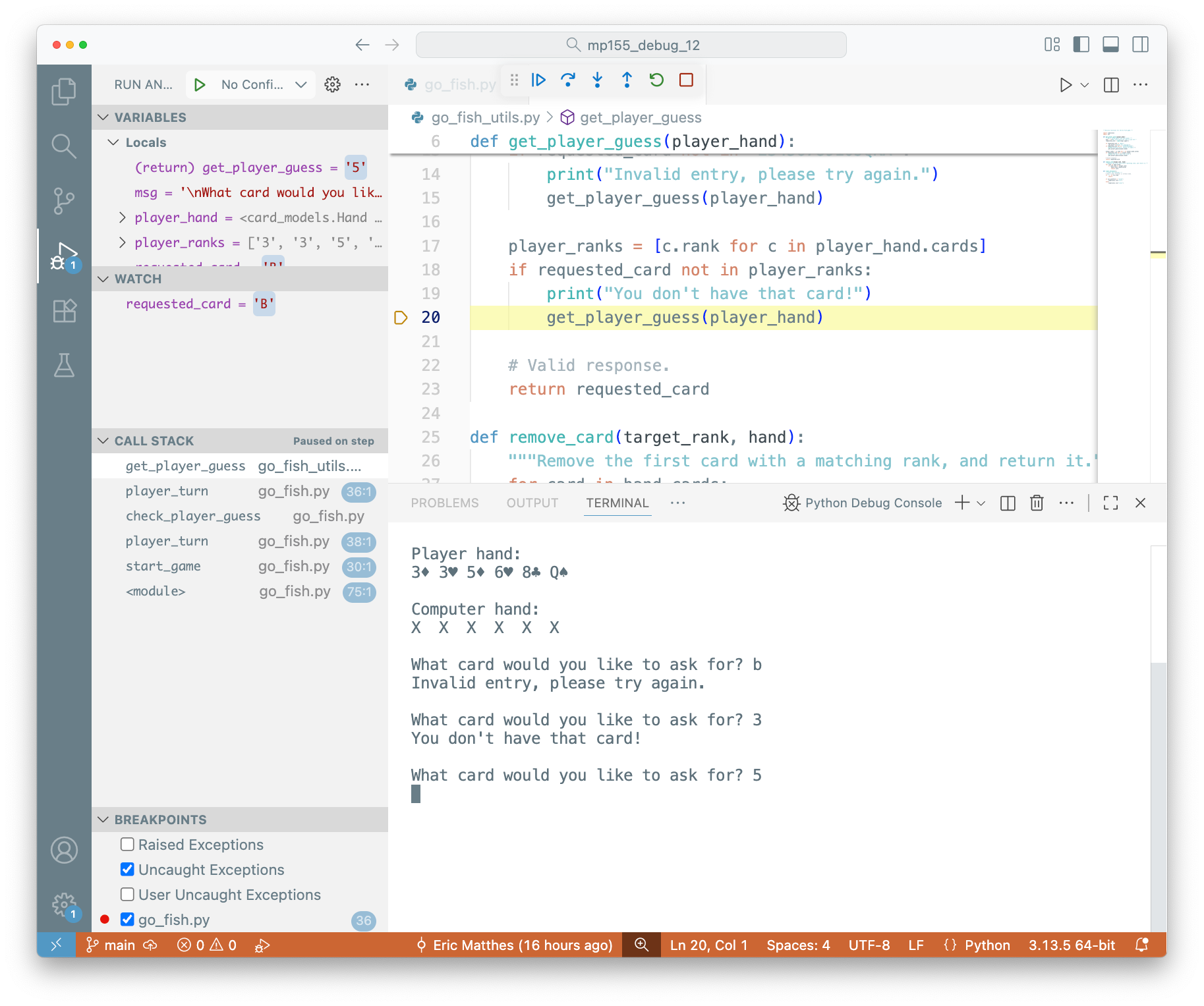Select start_game frame in call stack
Screen dimensions: 1204x1006
click(163, 566)
